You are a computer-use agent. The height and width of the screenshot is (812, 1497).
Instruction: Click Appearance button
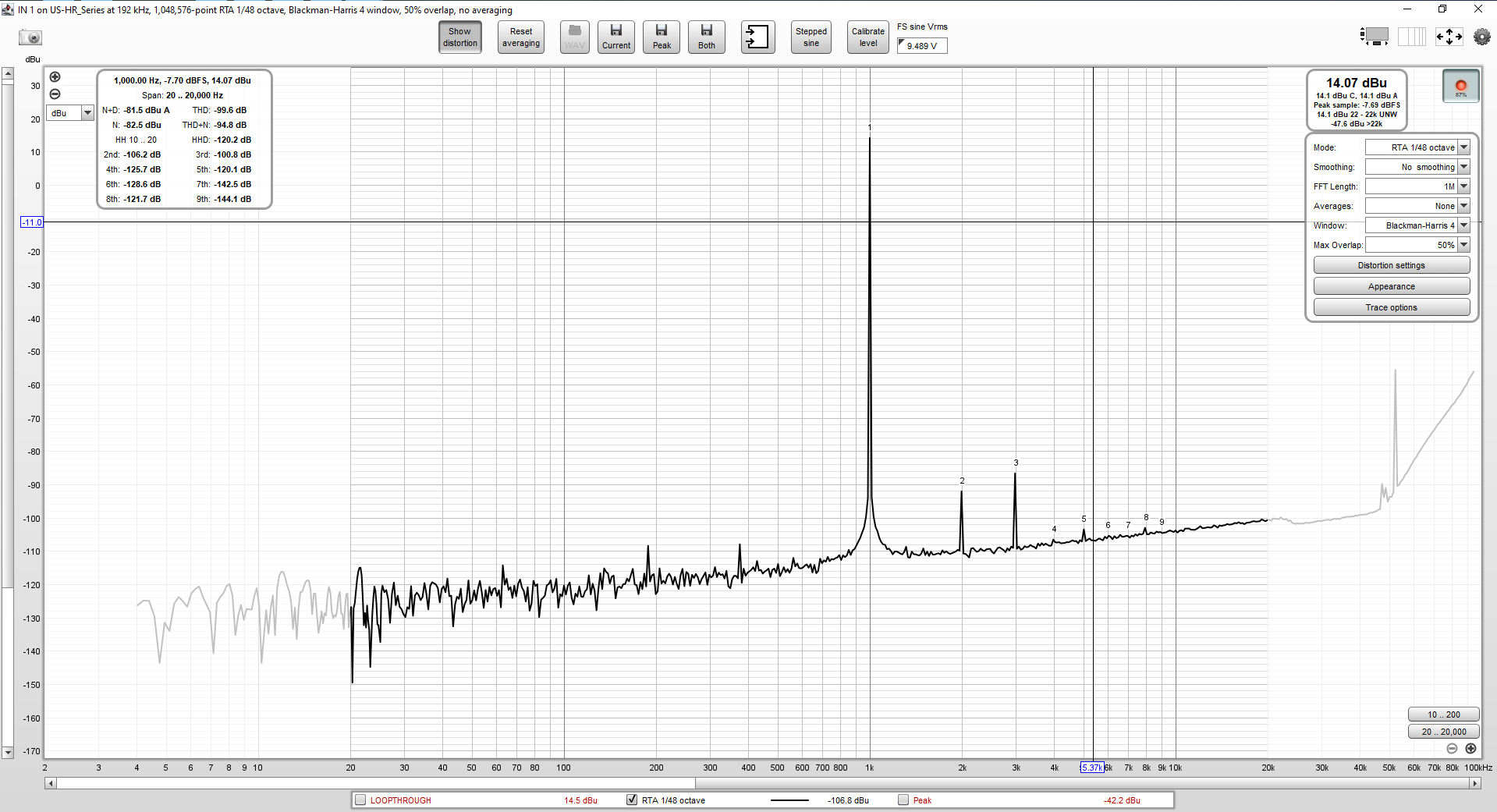pyautogui.click(x=1391, y=286)
